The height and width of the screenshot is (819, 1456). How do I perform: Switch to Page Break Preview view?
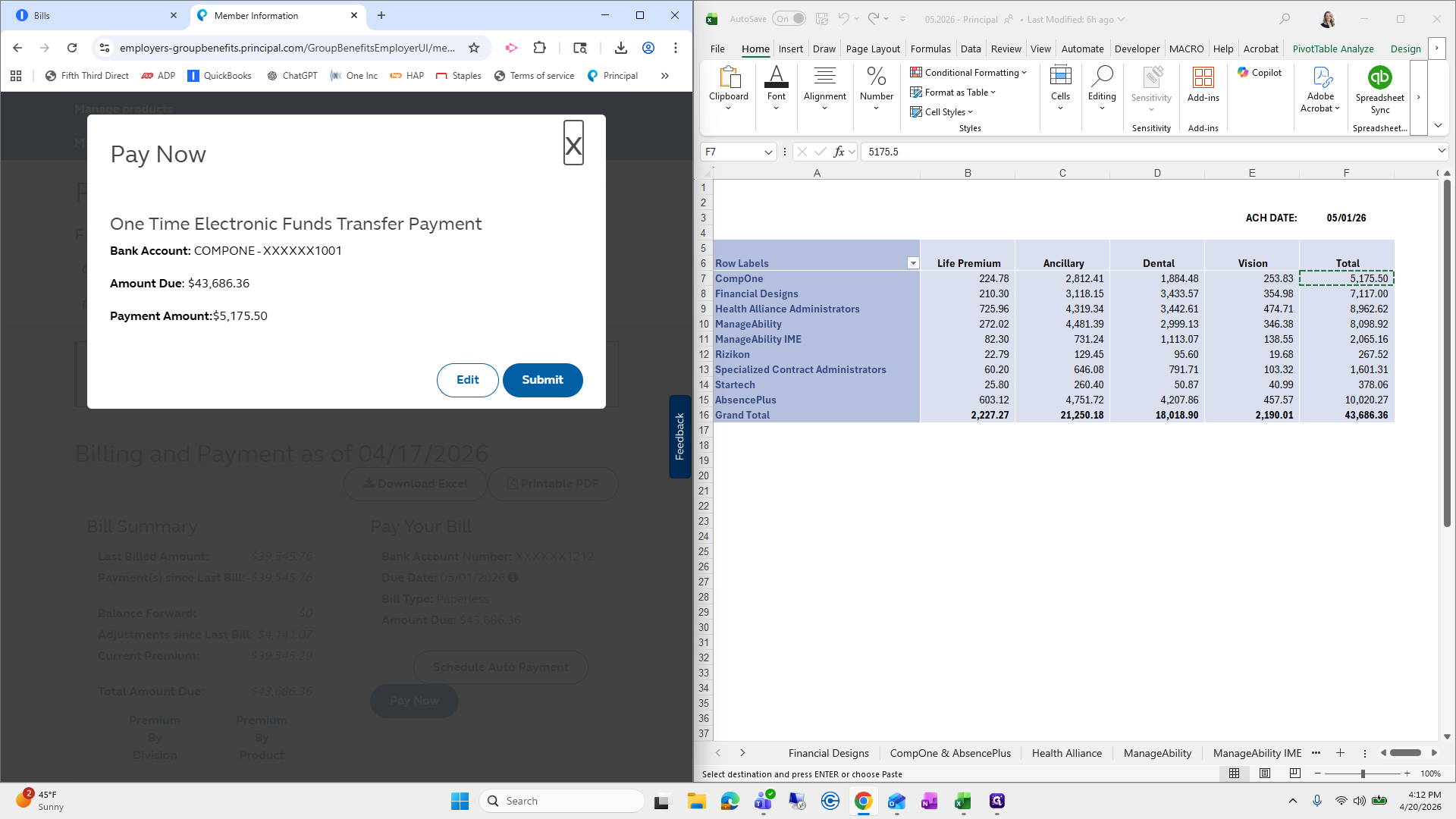point(1294,773)
